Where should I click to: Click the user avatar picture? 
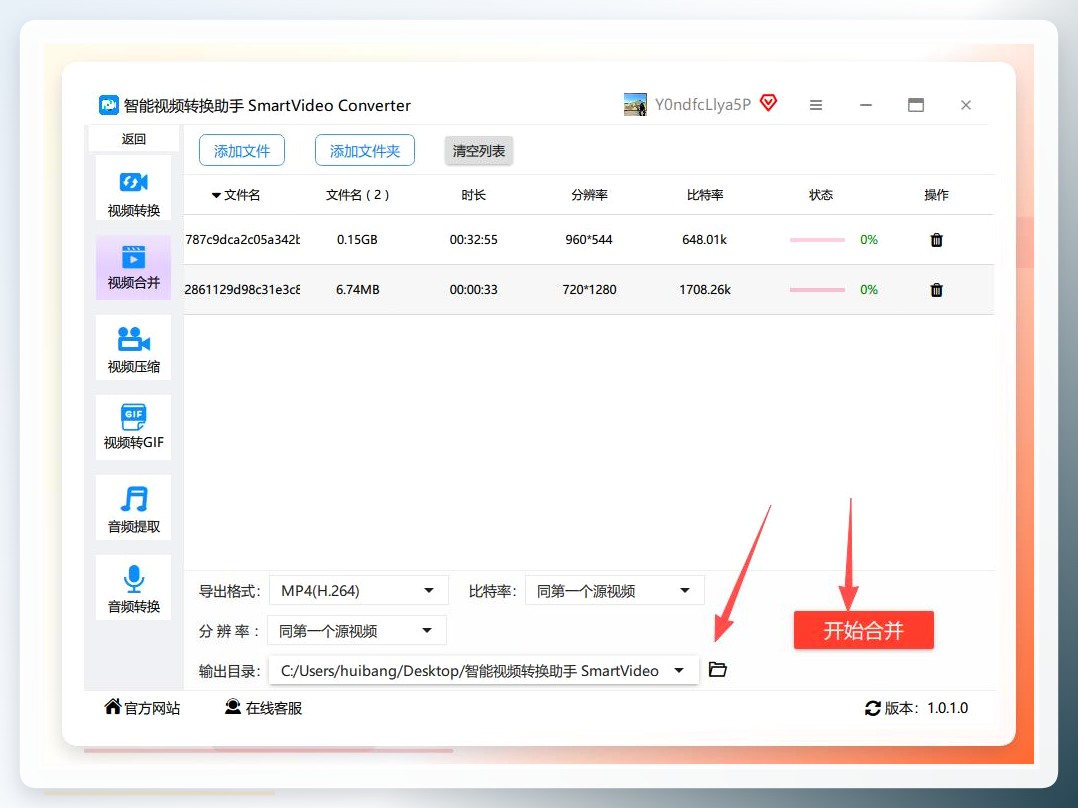click(x=635, y=105)
